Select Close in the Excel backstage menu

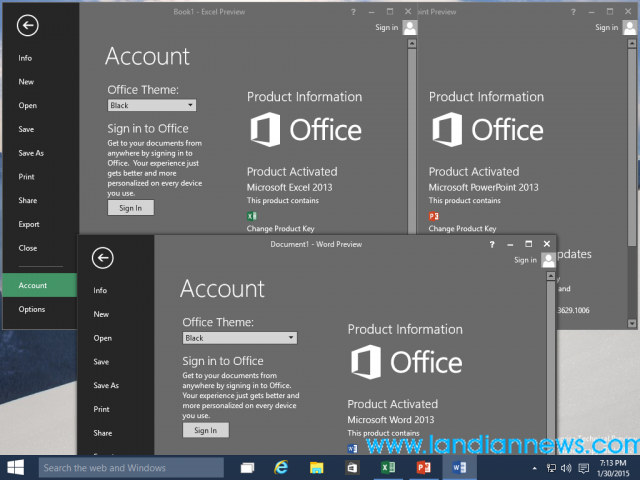click(x=27, y=248)
